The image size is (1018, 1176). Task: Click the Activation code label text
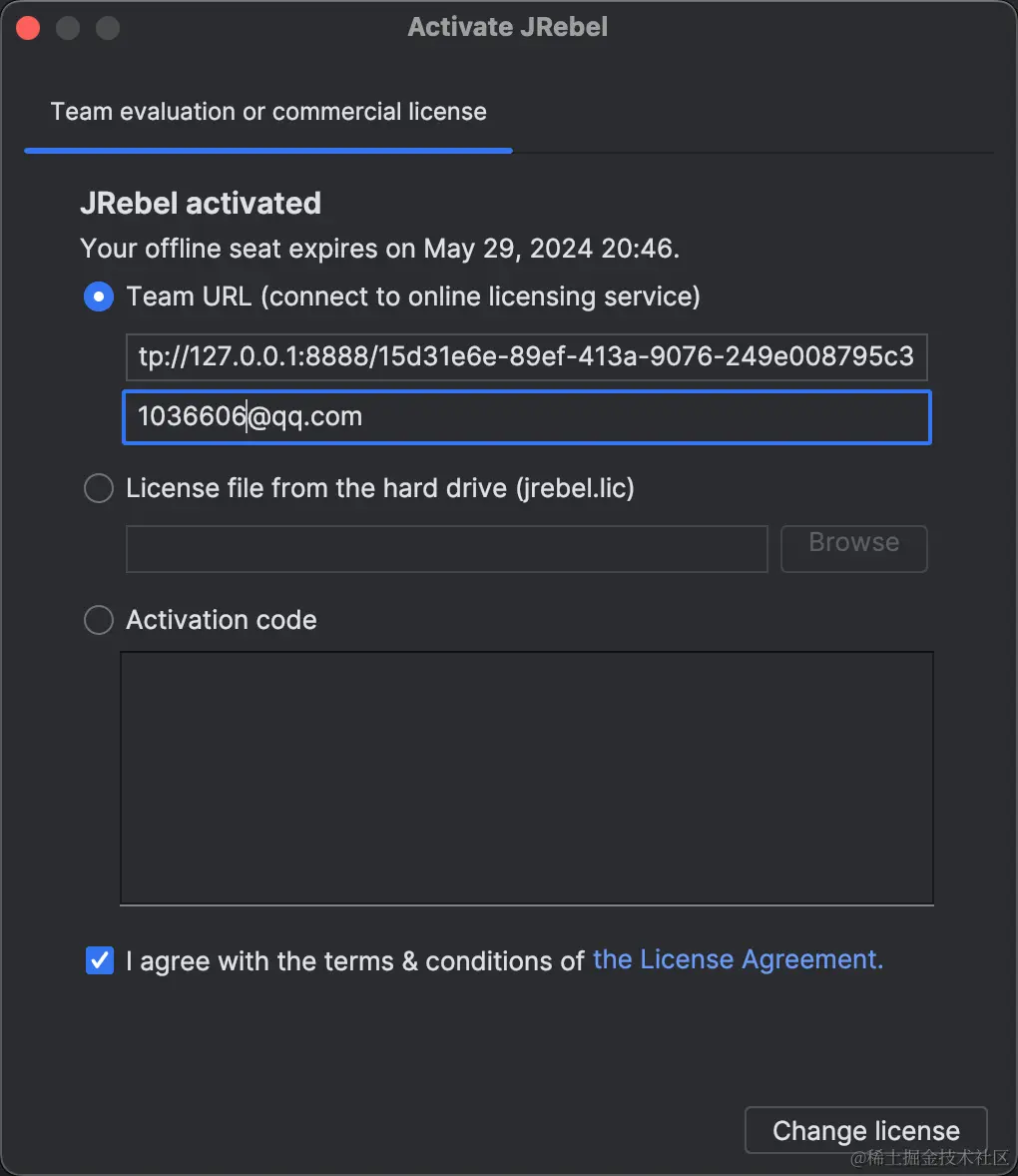pyautogui.click(x=222, y=620)
